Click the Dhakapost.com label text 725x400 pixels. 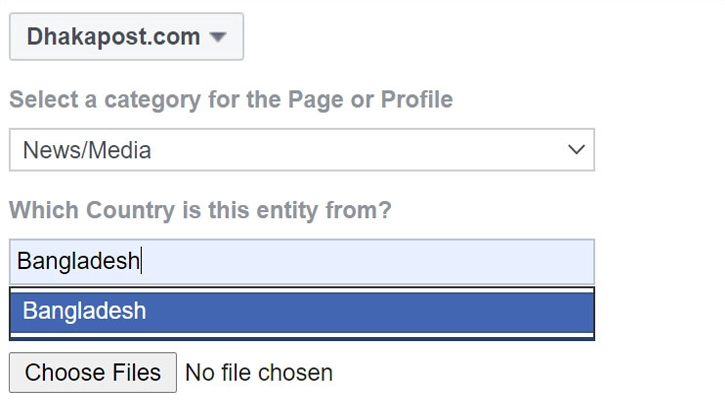(x=114, y=37)
